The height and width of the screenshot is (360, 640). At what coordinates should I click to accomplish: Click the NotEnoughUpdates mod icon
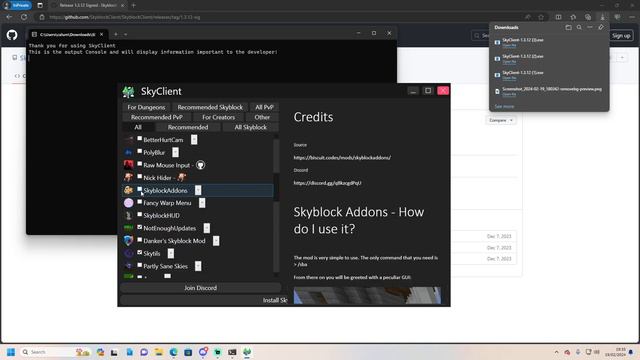coord(129,228)
